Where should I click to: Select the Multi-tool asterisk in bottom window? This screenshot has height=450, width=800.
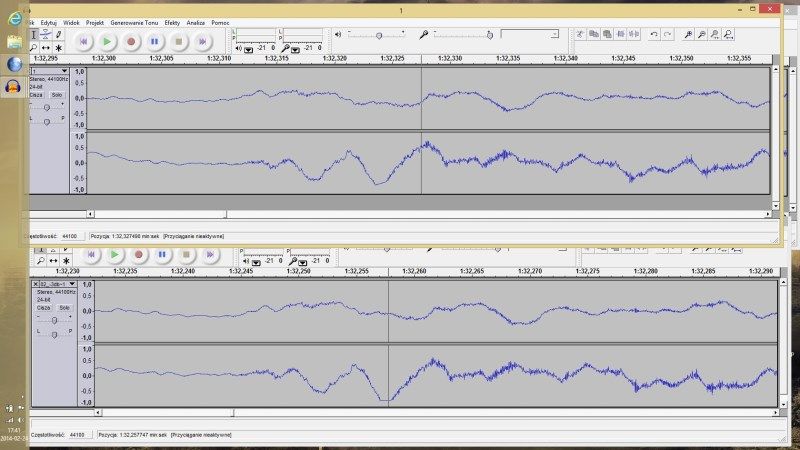[x=66, y=261]
